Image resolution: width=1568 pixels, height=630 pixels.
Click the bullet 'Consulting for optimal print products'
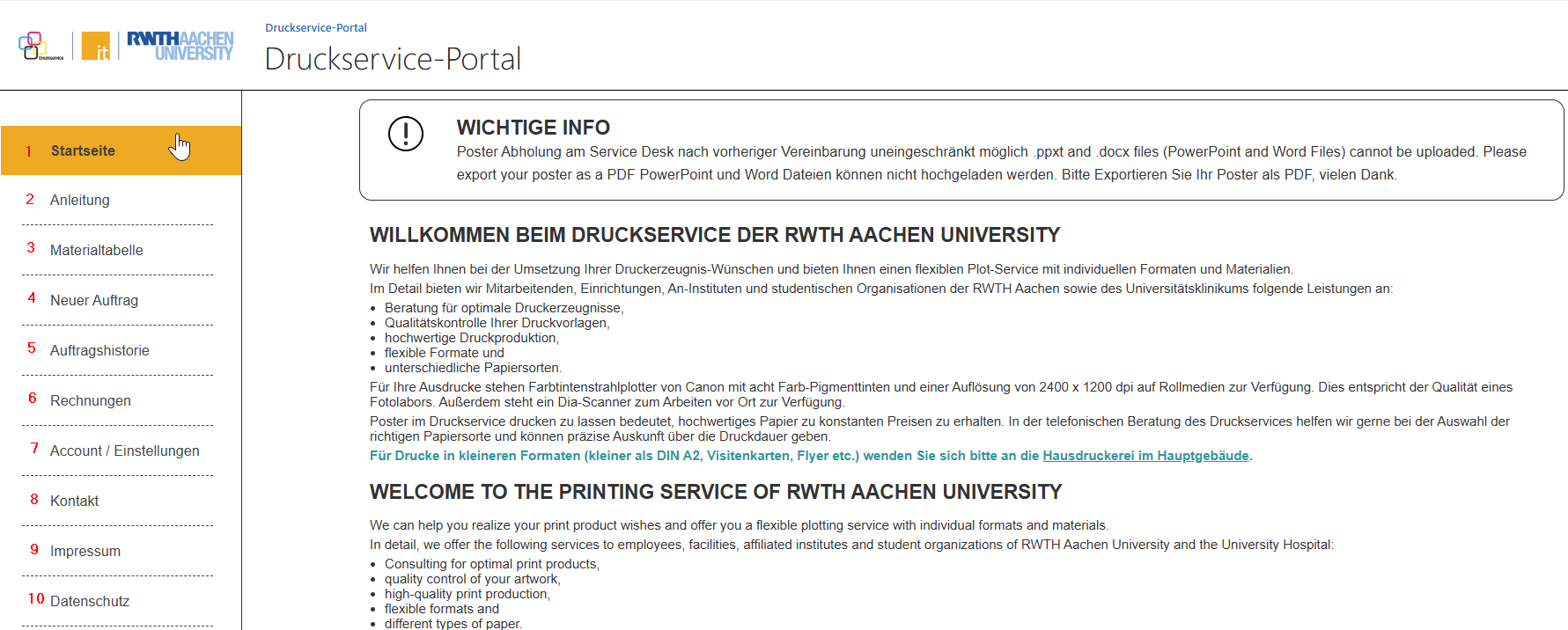pyautogui.click(x=492, y=564)
